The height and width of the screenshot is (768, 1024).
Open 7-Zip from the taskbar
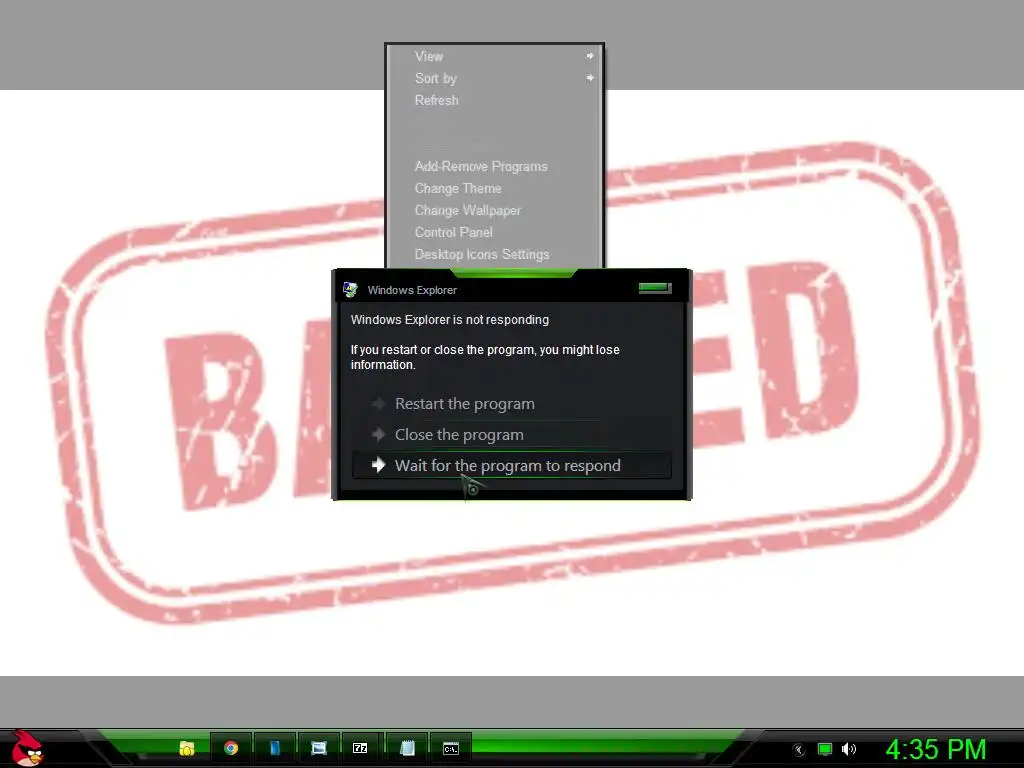coord(360,748)
